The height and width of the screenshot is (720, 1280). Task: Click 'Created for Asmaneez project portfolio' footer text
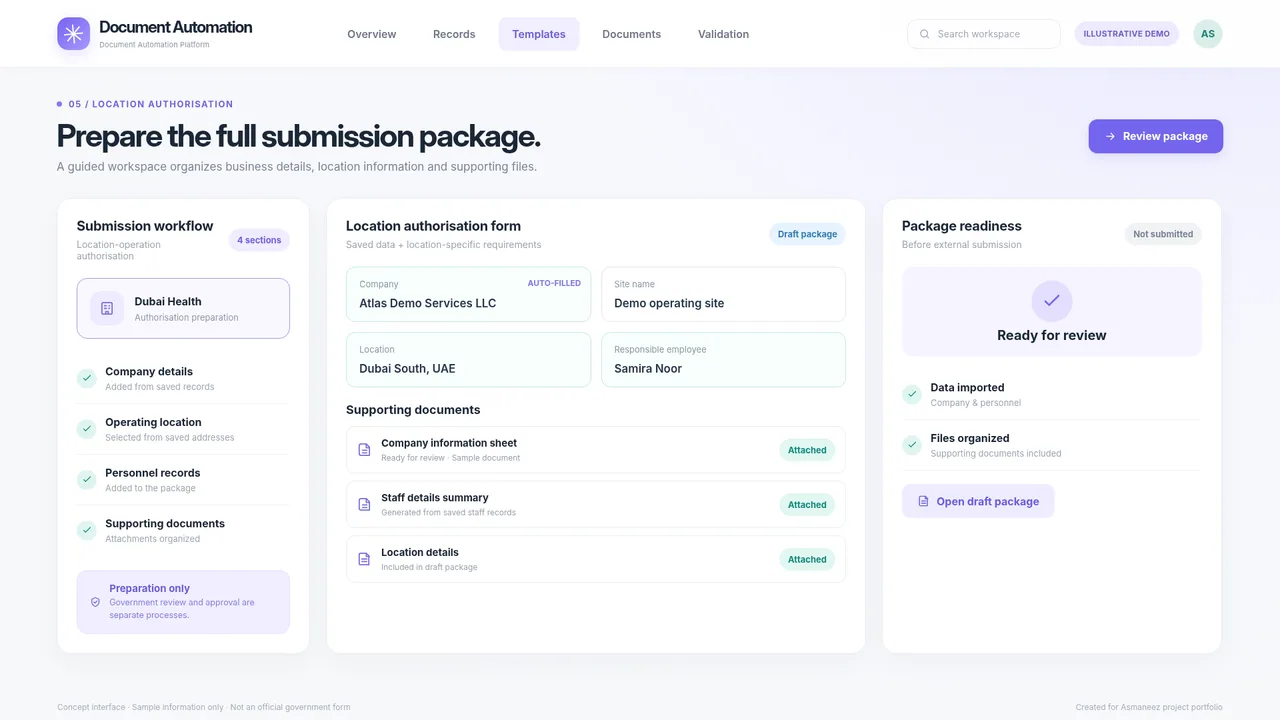click(x=1149, y=707)
